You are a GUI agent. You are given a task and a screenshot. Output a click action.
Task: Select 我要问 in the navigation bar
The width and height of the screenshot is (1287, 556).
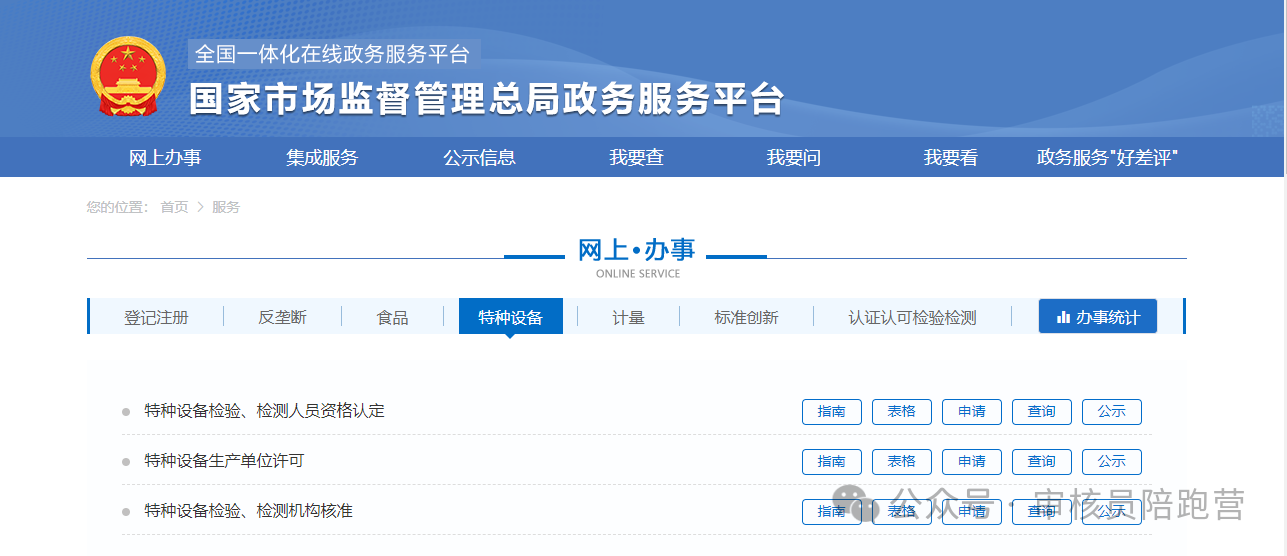[793, 158]
